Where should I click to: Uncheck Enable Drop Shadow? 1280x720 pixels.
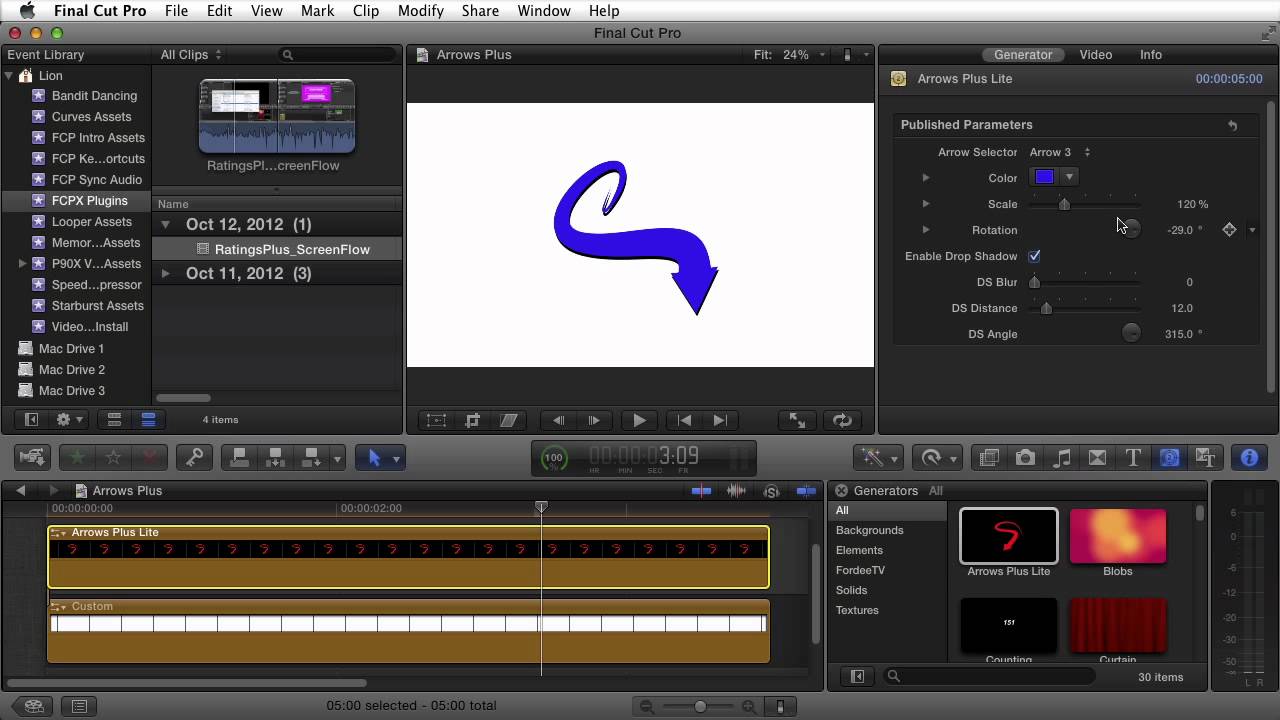pos(1034,256)
